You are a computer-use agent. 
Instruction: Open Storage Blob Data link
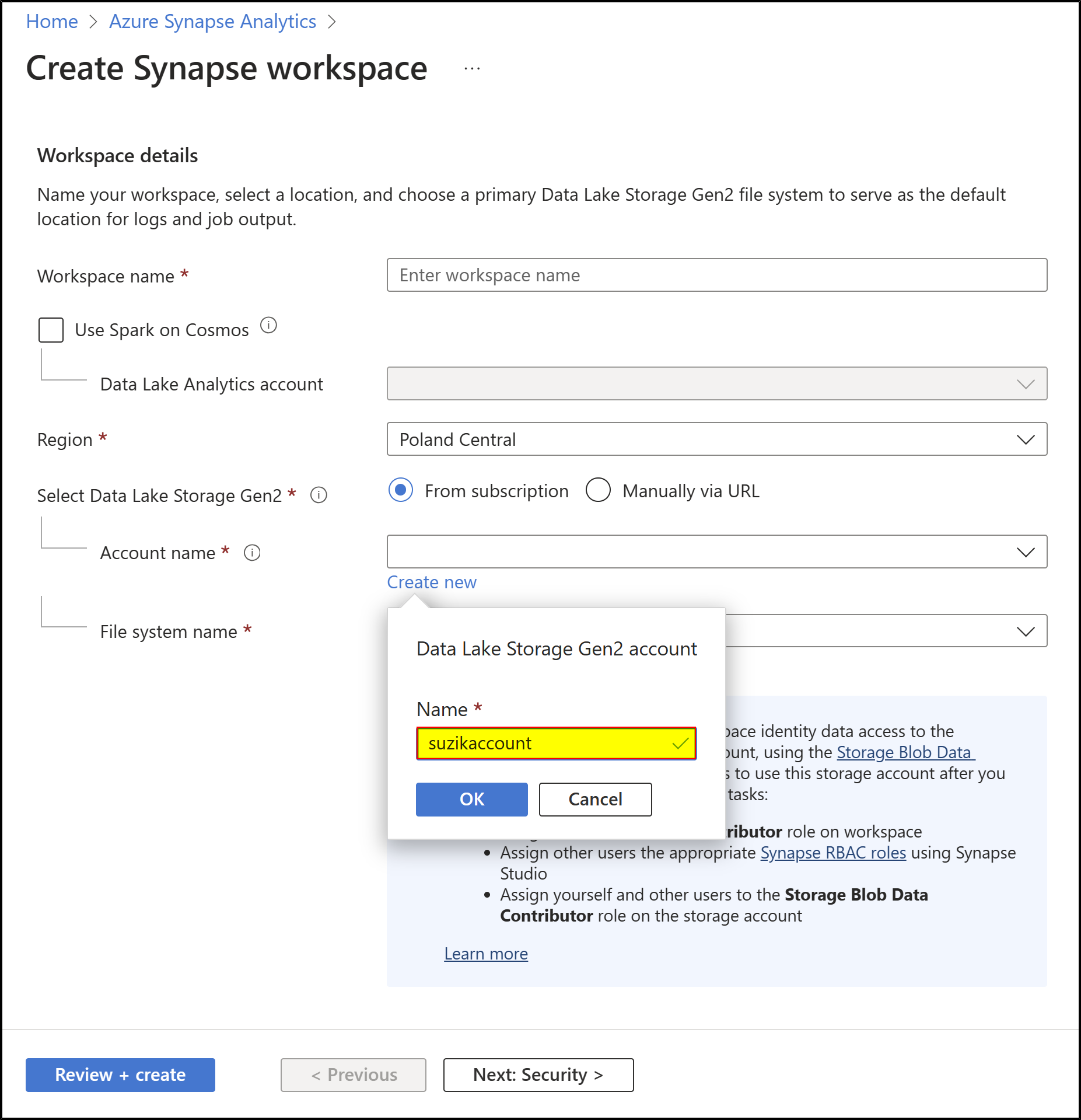pyautogui.click(x=905, y=752)
